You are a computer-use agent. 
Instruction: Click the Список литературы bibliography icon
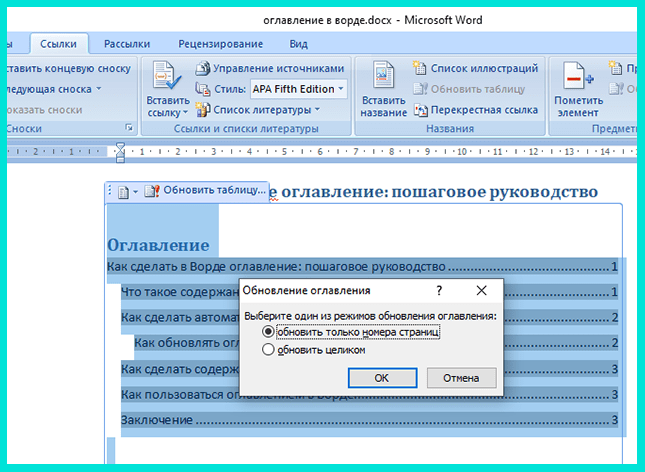(202, 110)
